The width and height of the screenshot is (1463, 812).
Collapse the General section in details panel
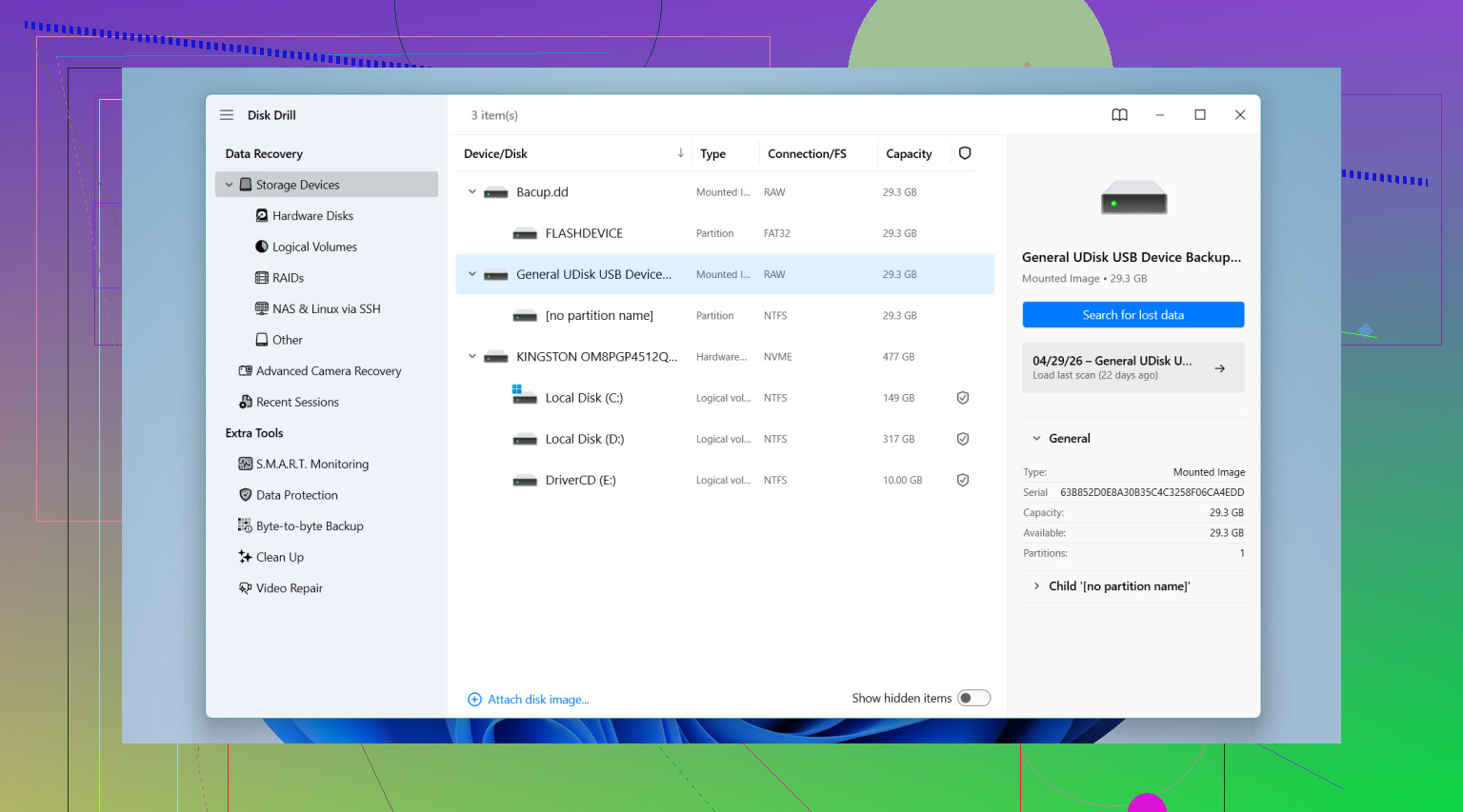coord(1036,439)
